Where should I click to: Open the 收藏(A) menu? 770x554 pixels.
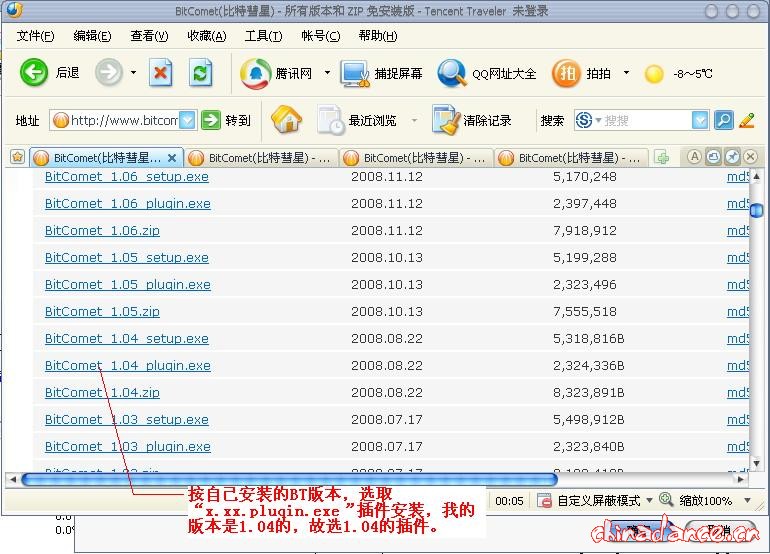pyautogui.click(x=206, y=36)
